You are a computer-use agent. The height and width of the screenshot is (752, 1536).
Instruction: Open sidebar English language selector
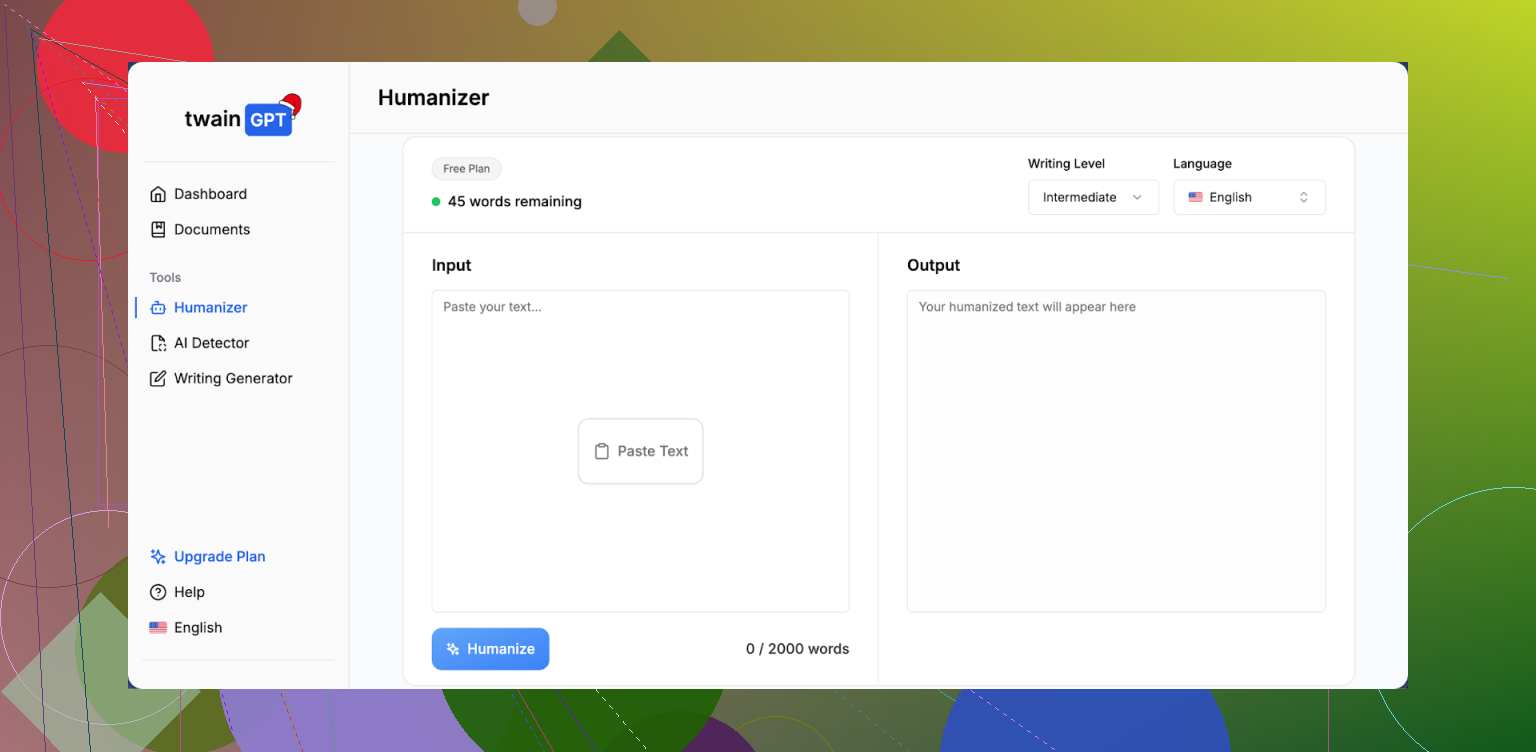(x=186, y=628)
